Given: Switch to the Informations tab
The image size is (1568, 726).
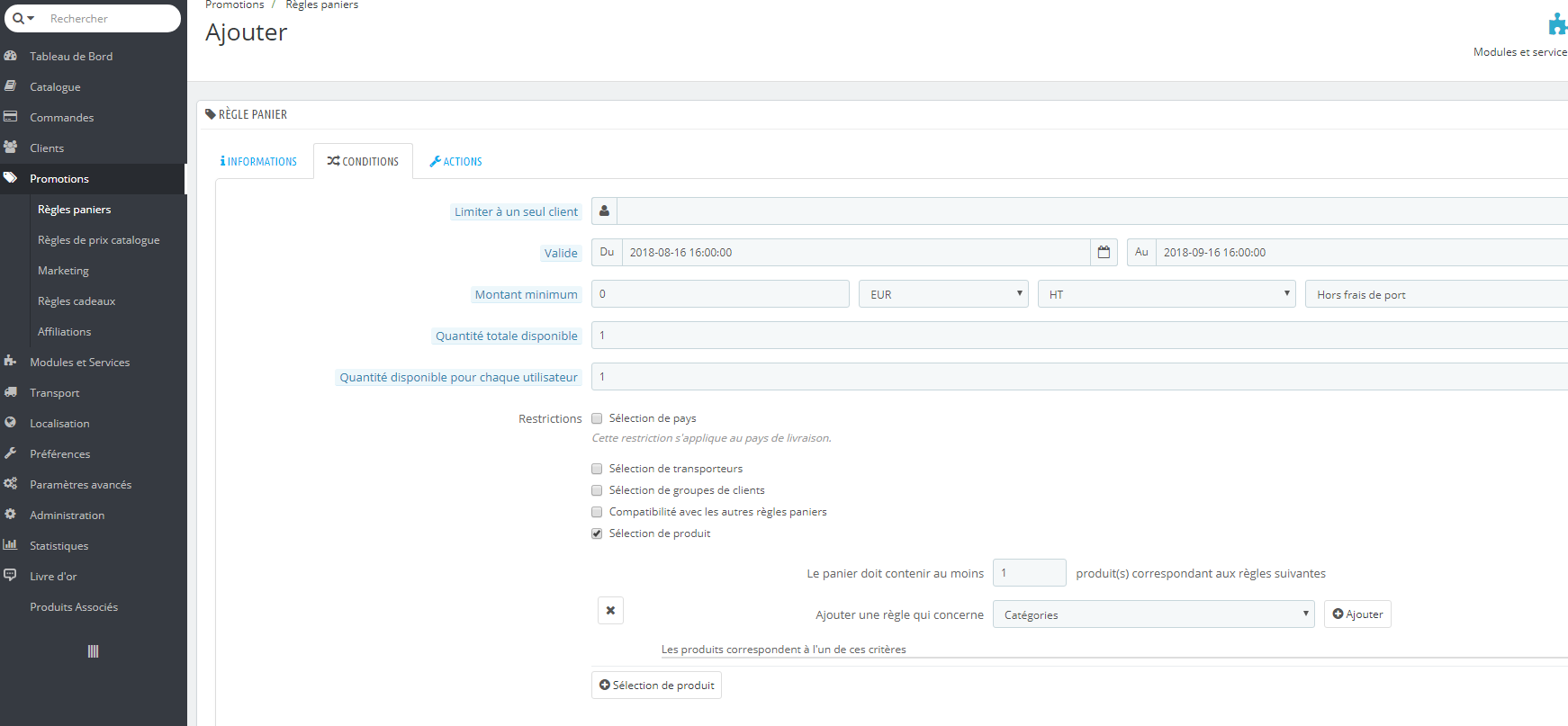Looking at the screenshot, I should pos(258,162).
